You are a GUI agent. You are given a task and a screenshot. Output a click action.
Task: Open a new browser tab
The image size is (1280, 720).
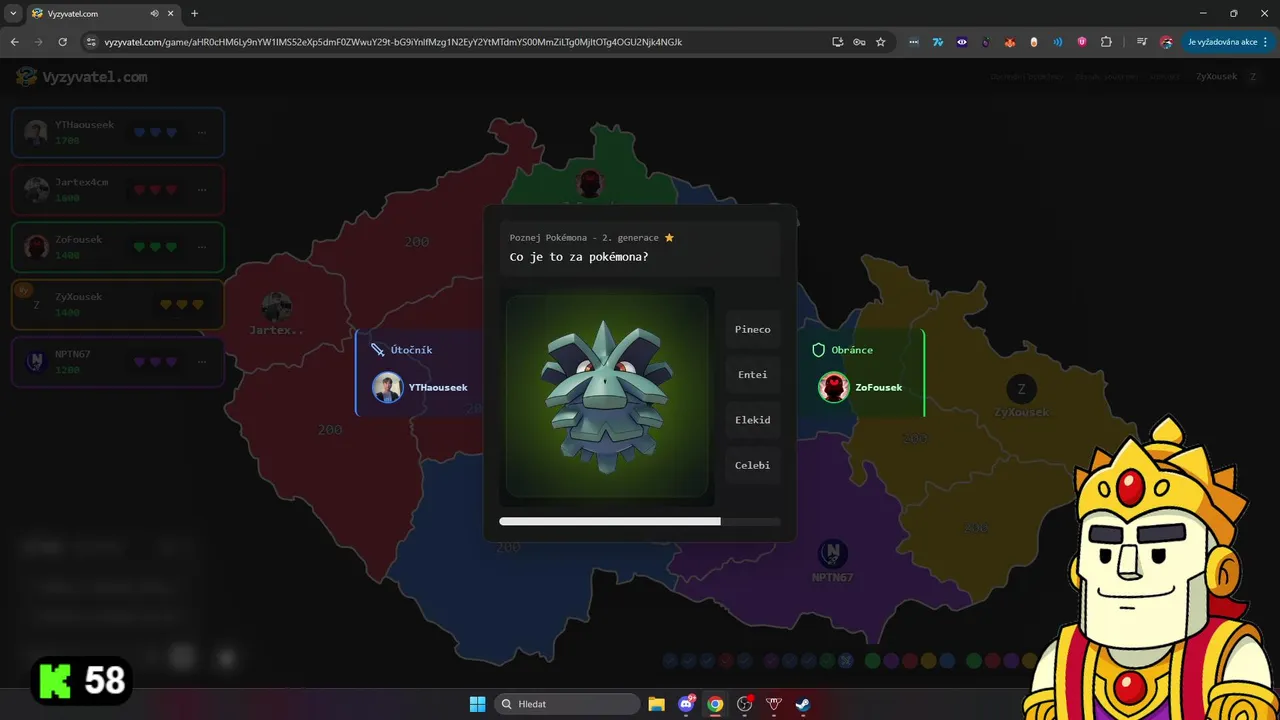[x=194, y=14]
